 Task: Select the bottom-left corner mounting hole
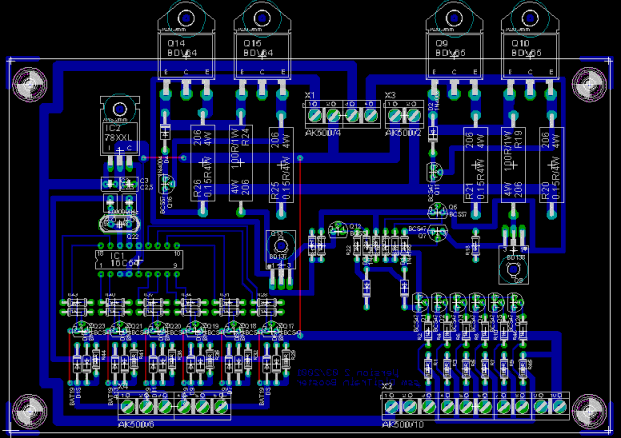pos(28,408)
